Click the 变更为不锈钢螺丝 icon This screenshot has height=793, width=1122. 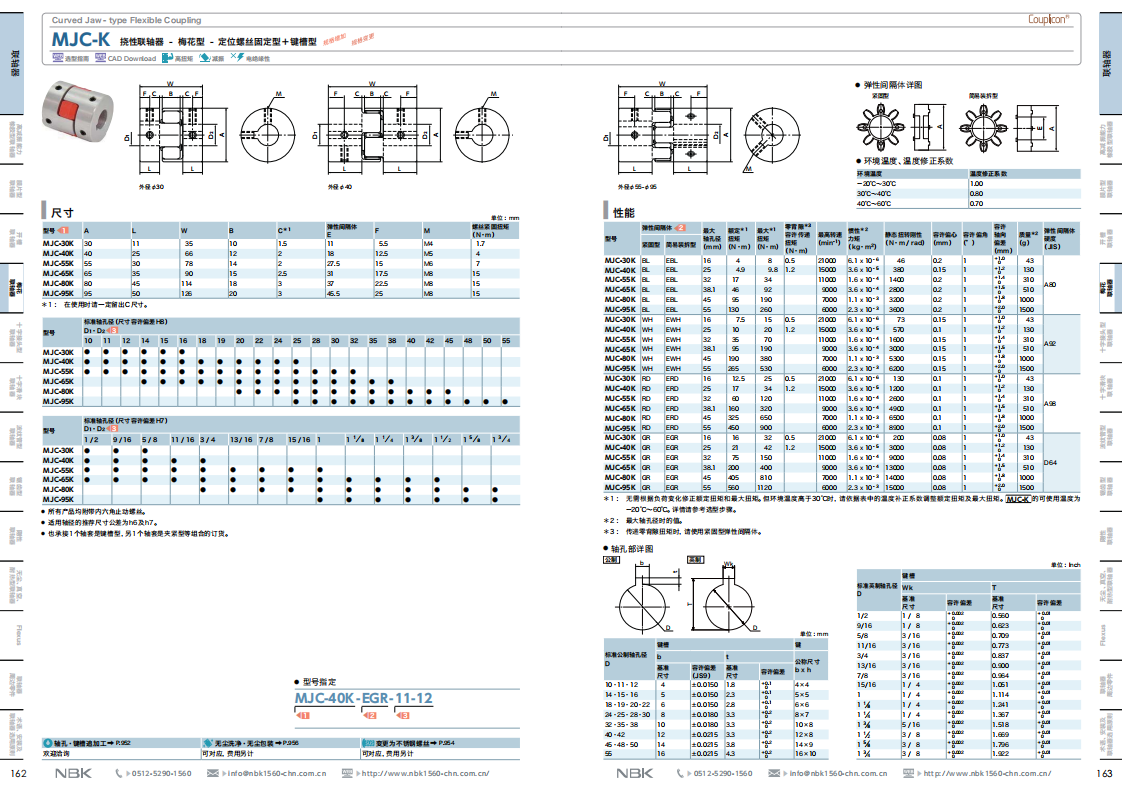click(369, 744)
